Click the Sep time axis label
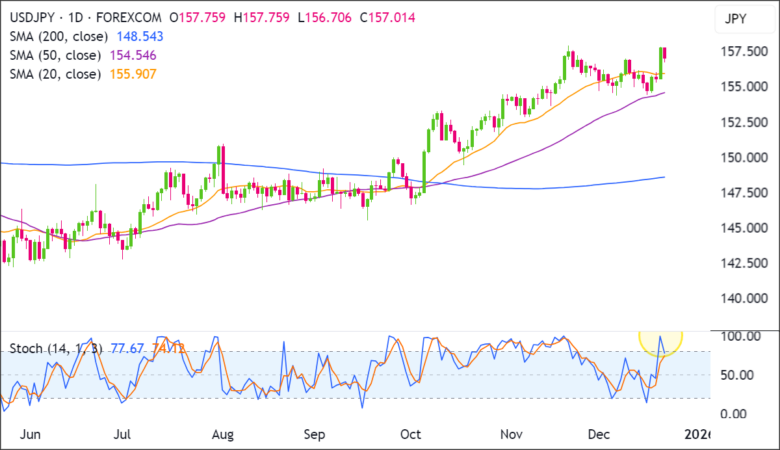780x450 pixels. (314, 435)
